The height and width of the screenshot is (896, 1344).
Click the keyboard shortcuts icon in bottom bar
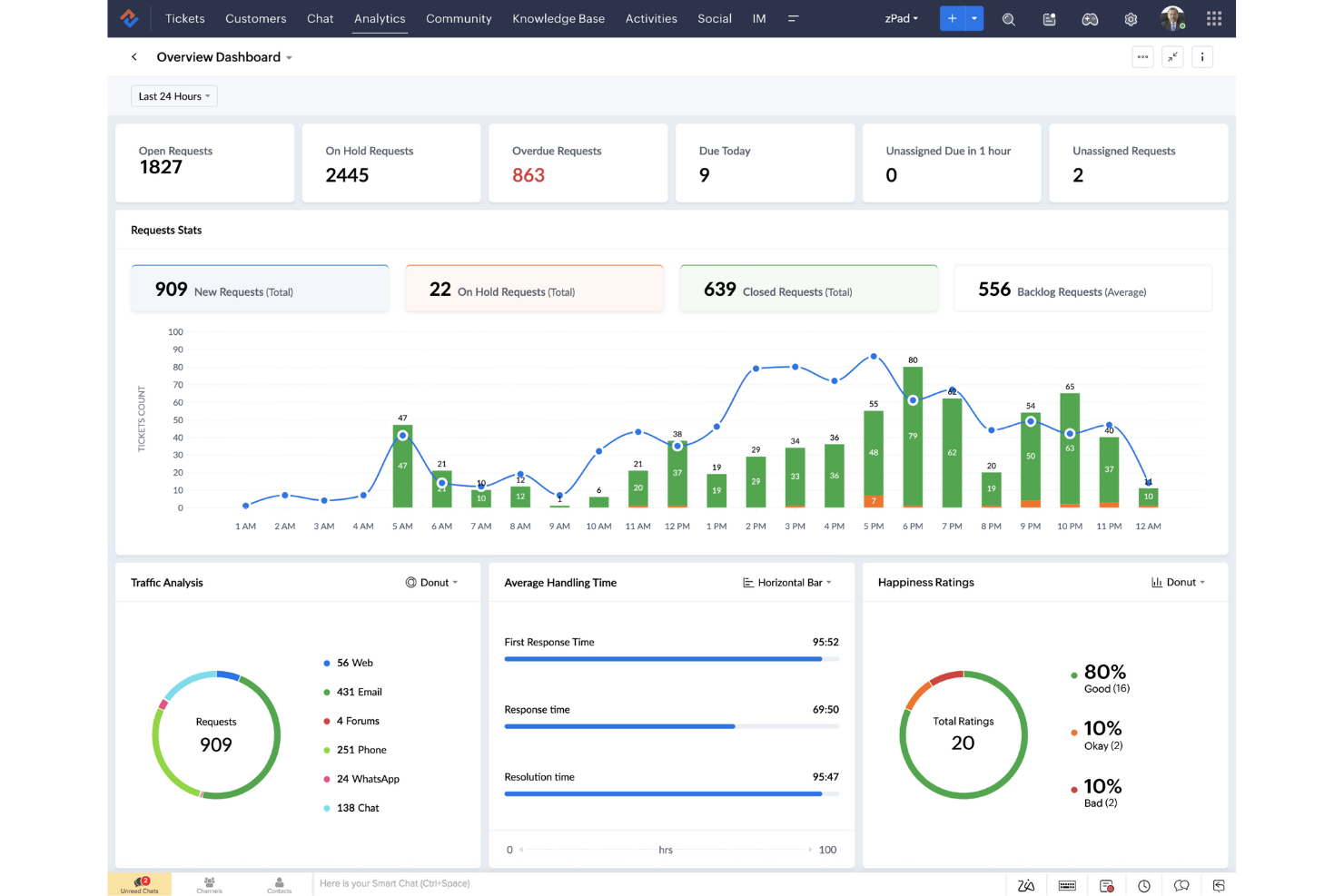[1067, 885]
